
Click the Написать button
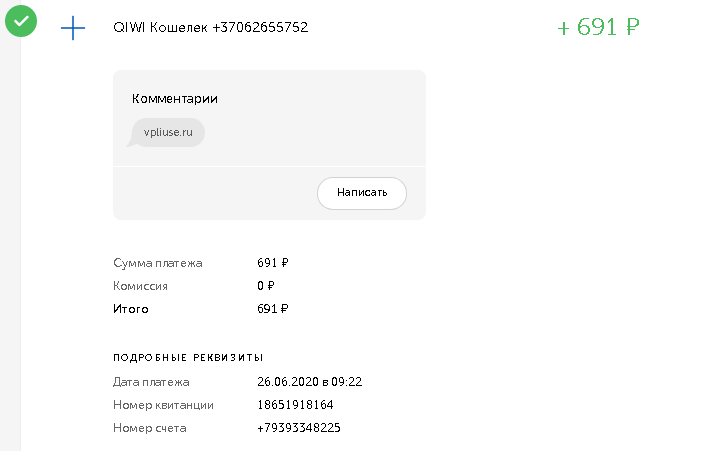click(x=362, y=193)
